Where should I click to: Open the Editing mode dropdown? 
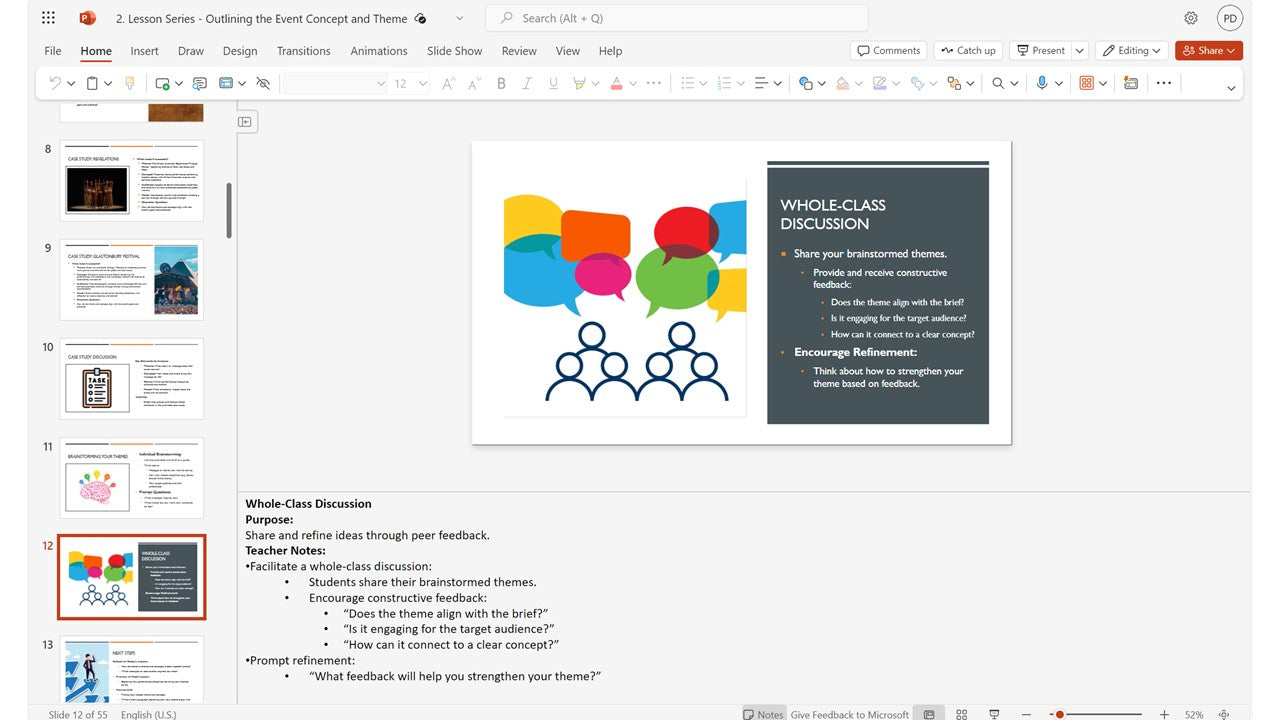(x=1133, y=50)
